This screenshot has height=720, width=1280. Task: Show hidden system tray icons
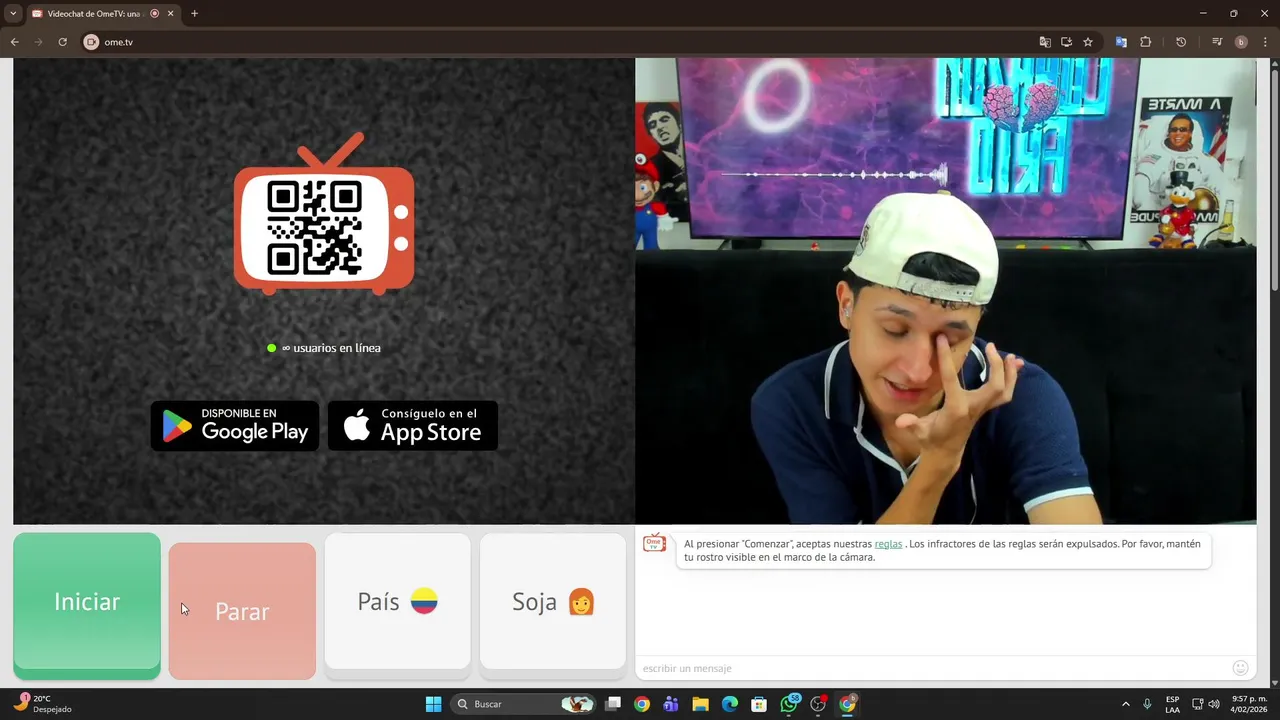(x=1125, y=704)
